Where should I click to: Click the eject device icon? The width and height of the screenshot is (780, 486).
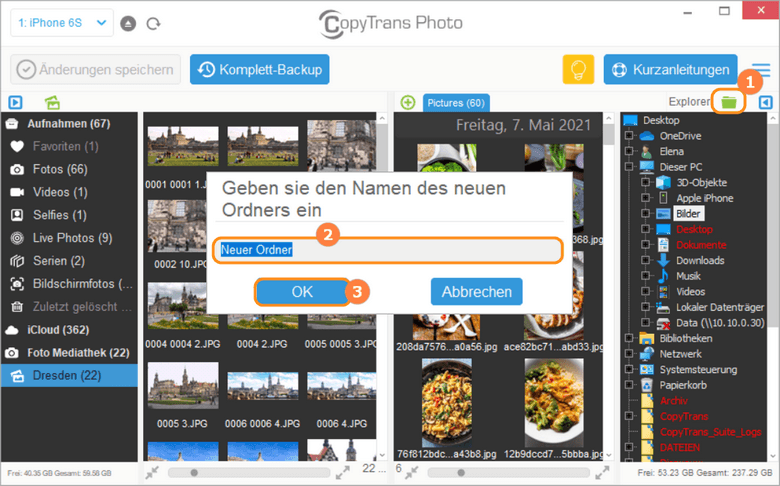coord(128,23)
